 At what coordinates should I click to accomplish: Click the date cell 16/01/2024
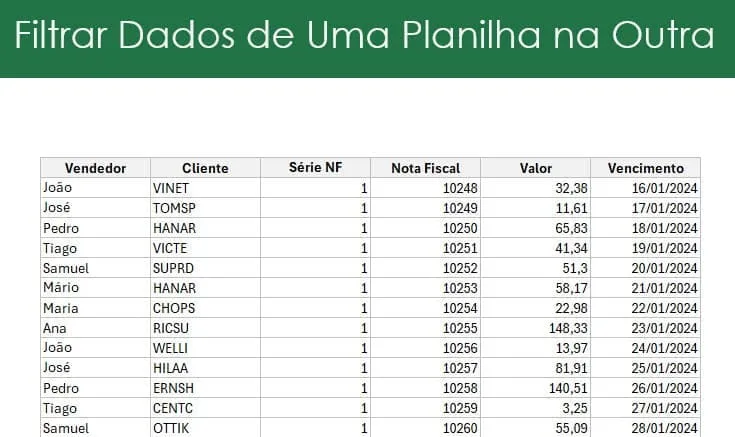pos(645,188)
